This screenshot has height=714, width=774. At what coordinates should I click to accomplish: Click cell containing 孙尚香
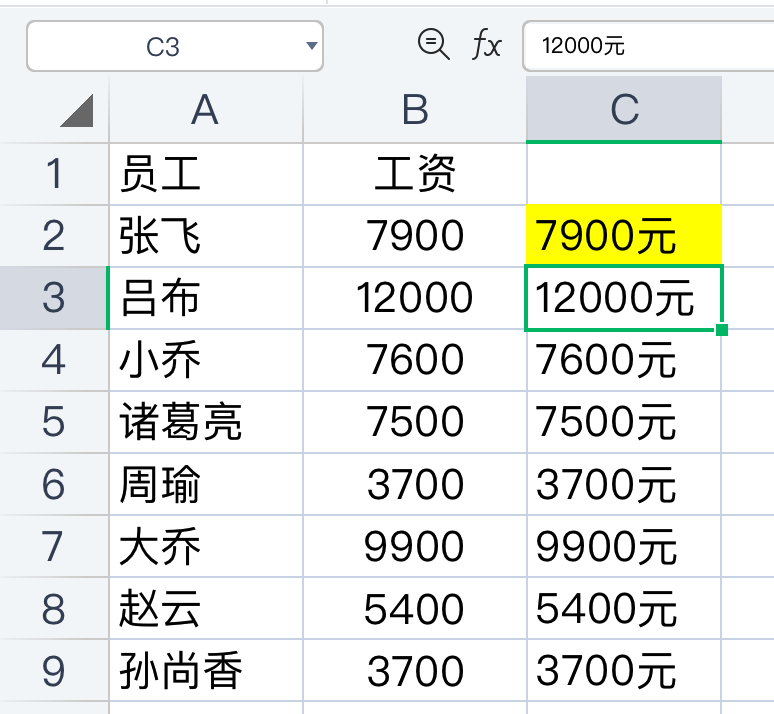[x=206, y=671]
